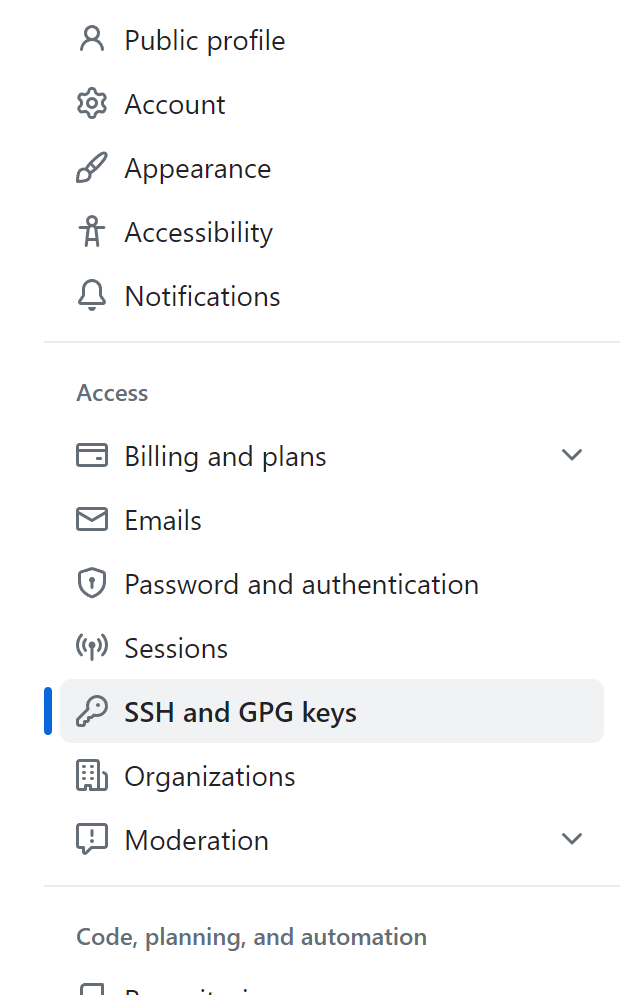Viewport: 628px width, 995px height.
Task: Click the person icon beside Public profile
Action: [92, 39]
